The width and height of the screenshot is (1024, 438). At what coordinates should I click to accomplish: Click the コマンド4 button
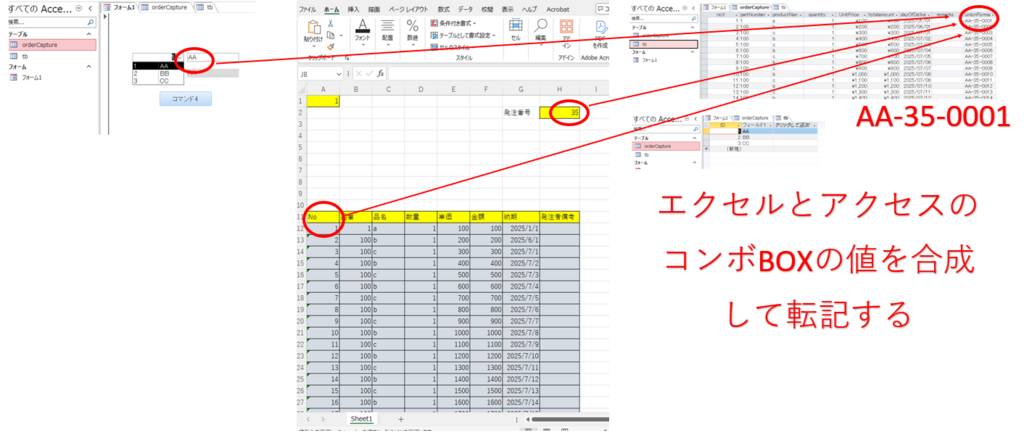pos(184,99)
